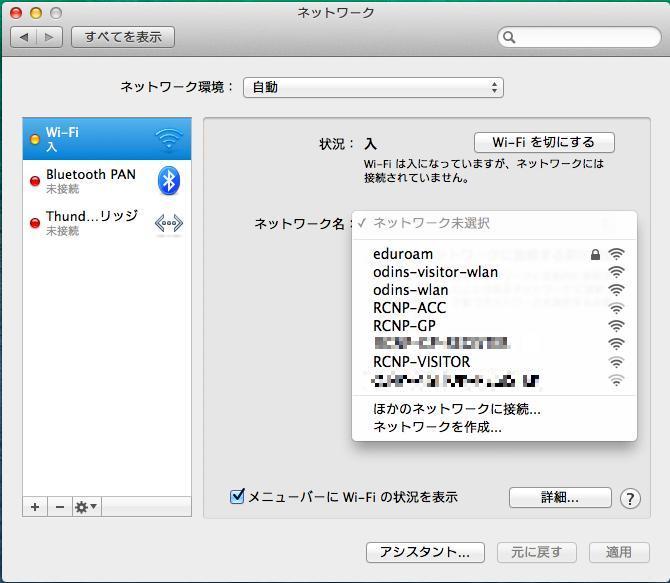Click the minus icon to remove service
Viewport: 670px width, 583px height.
(59, 507)
